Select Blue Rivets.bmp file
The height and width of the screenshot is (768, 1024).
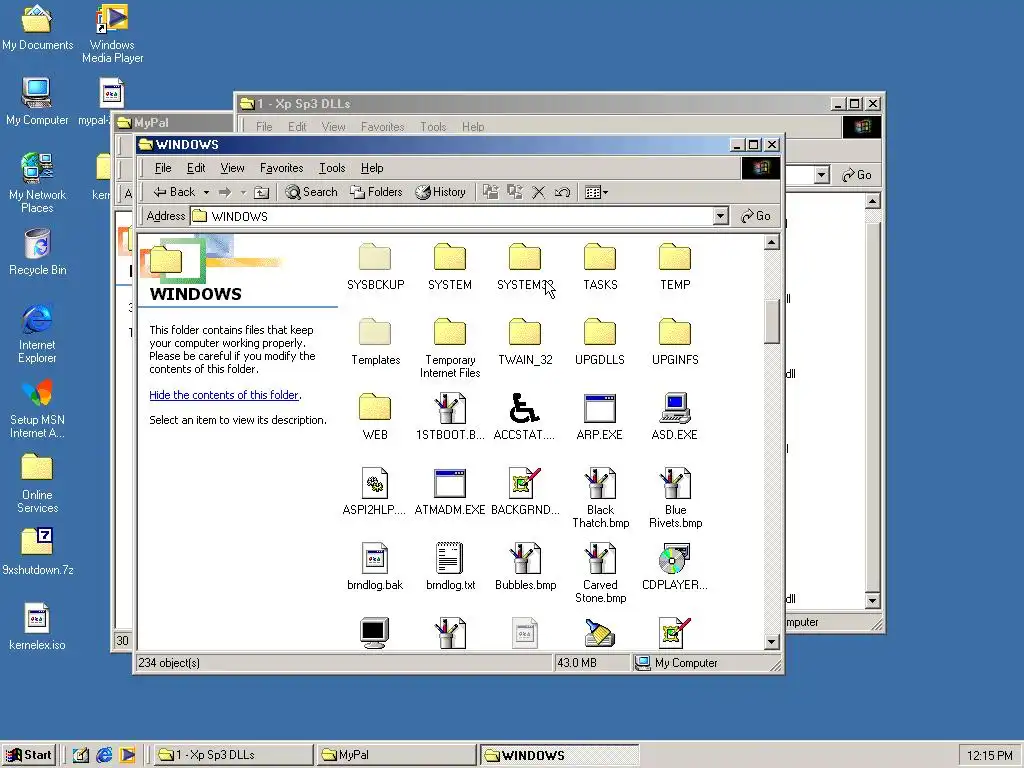pyautogui.click(x=675, y=499)
